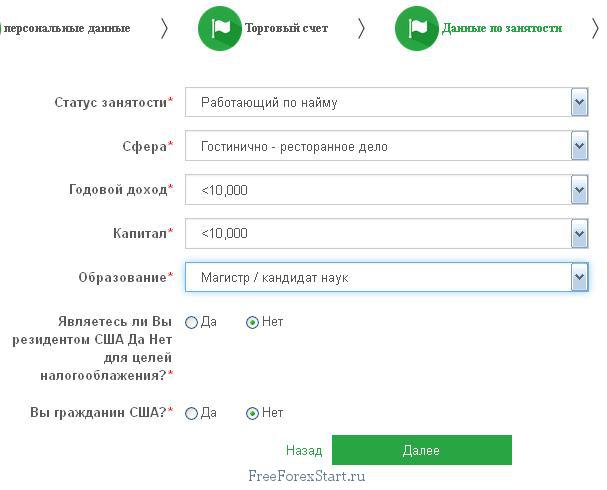Choose Да for Вы гражданин США

(192, 413)
